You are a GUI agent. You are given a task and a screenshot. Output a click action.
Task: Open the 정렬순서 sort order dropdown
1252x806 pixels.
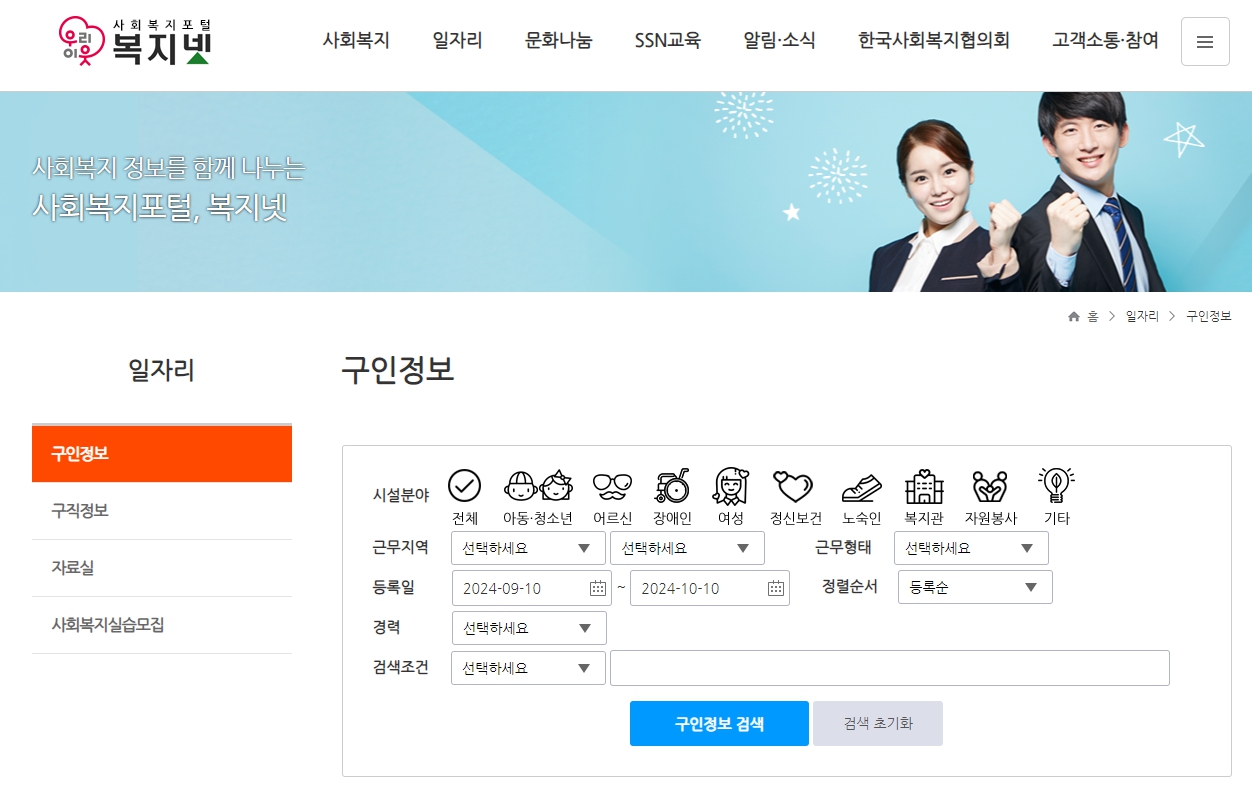pyautogui.click(x=974, y=587)
